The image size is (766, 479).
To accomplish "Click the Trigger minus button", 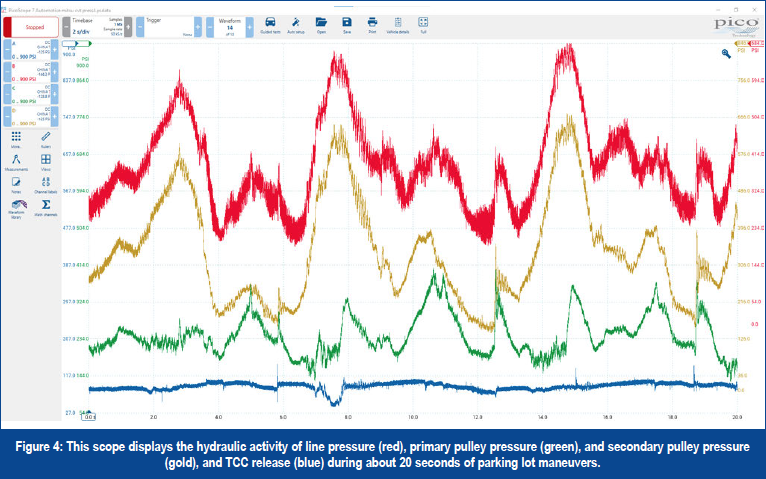I will click(140, 27).
